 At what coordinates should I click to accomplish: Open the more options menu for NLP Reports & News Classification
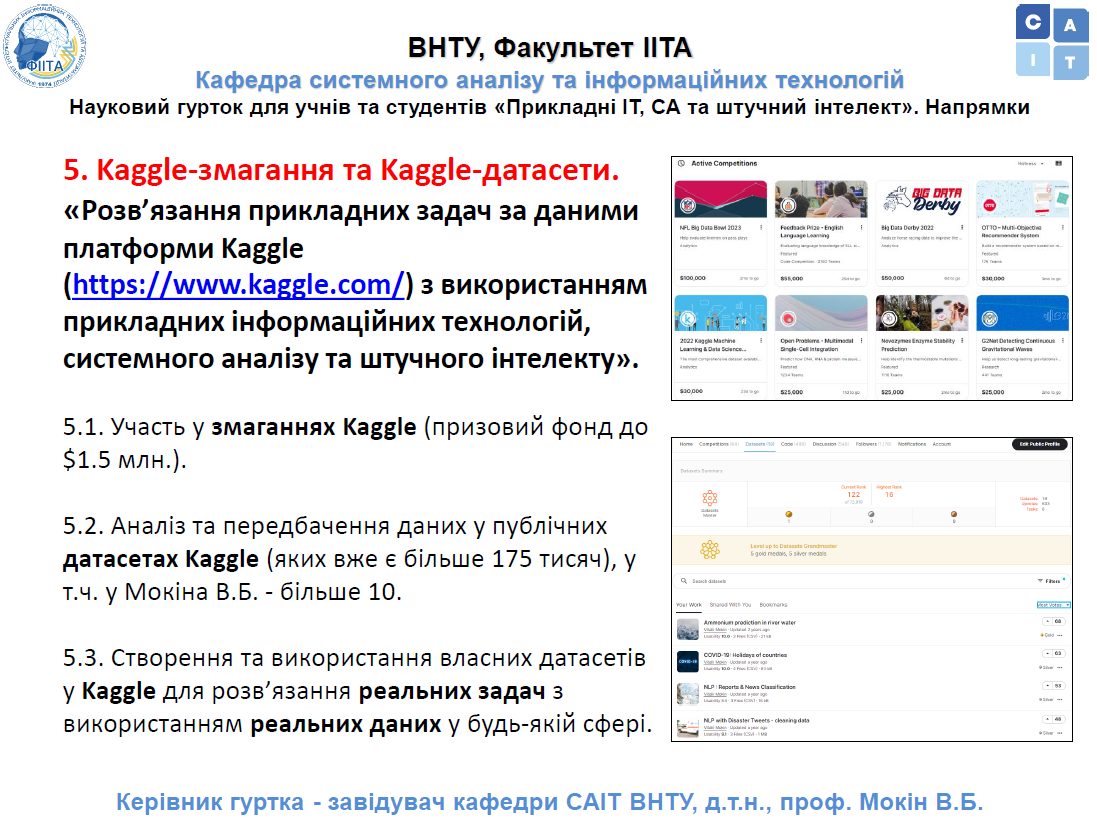(x=1060, y=700)
